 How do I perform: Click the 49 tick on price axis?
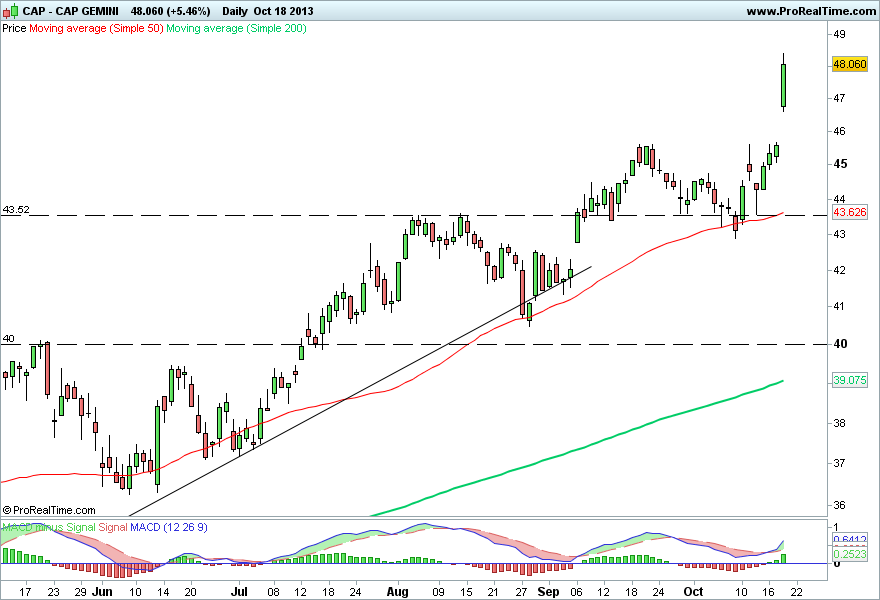(x=839, y=34)
